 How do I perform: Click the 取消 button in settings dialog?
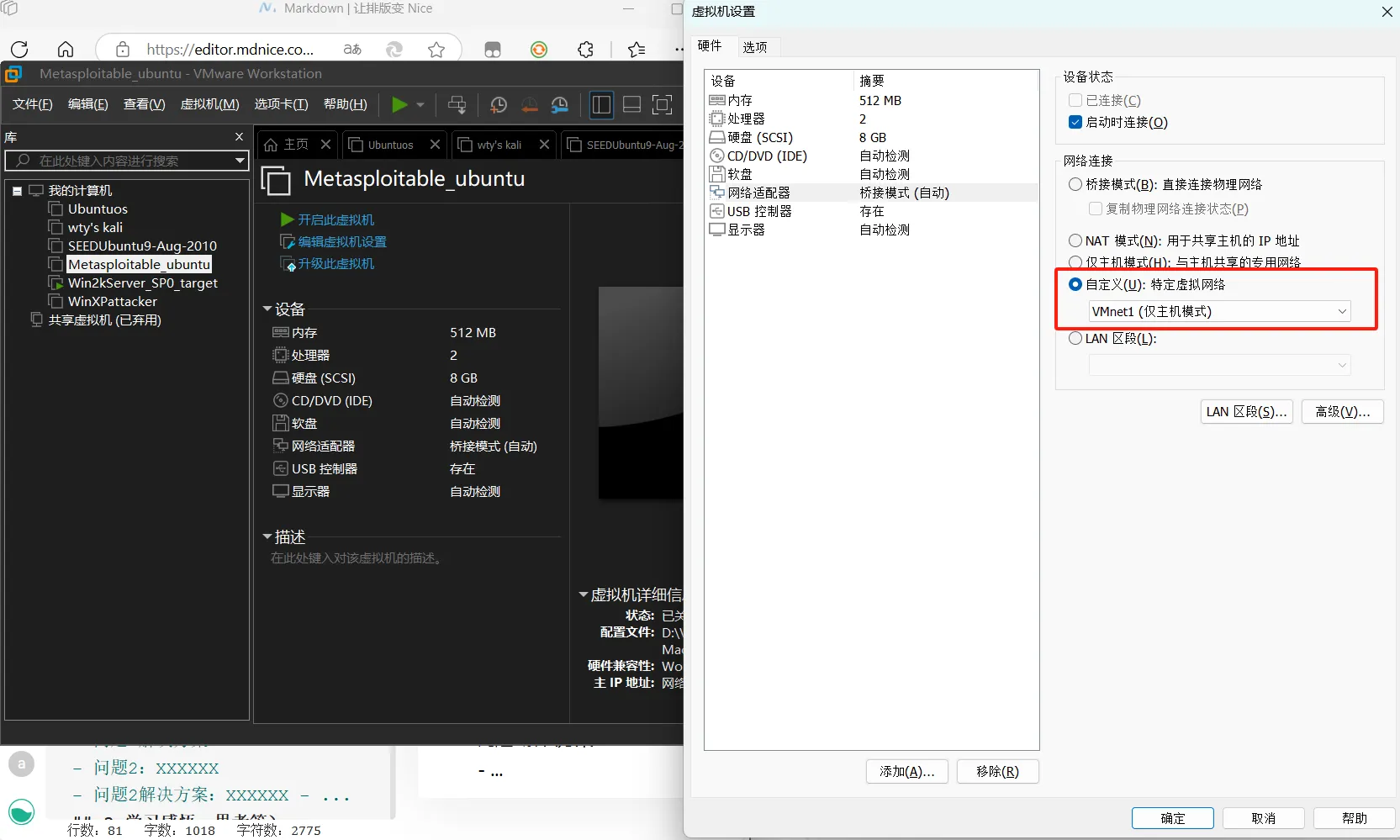coord(1263,818)
